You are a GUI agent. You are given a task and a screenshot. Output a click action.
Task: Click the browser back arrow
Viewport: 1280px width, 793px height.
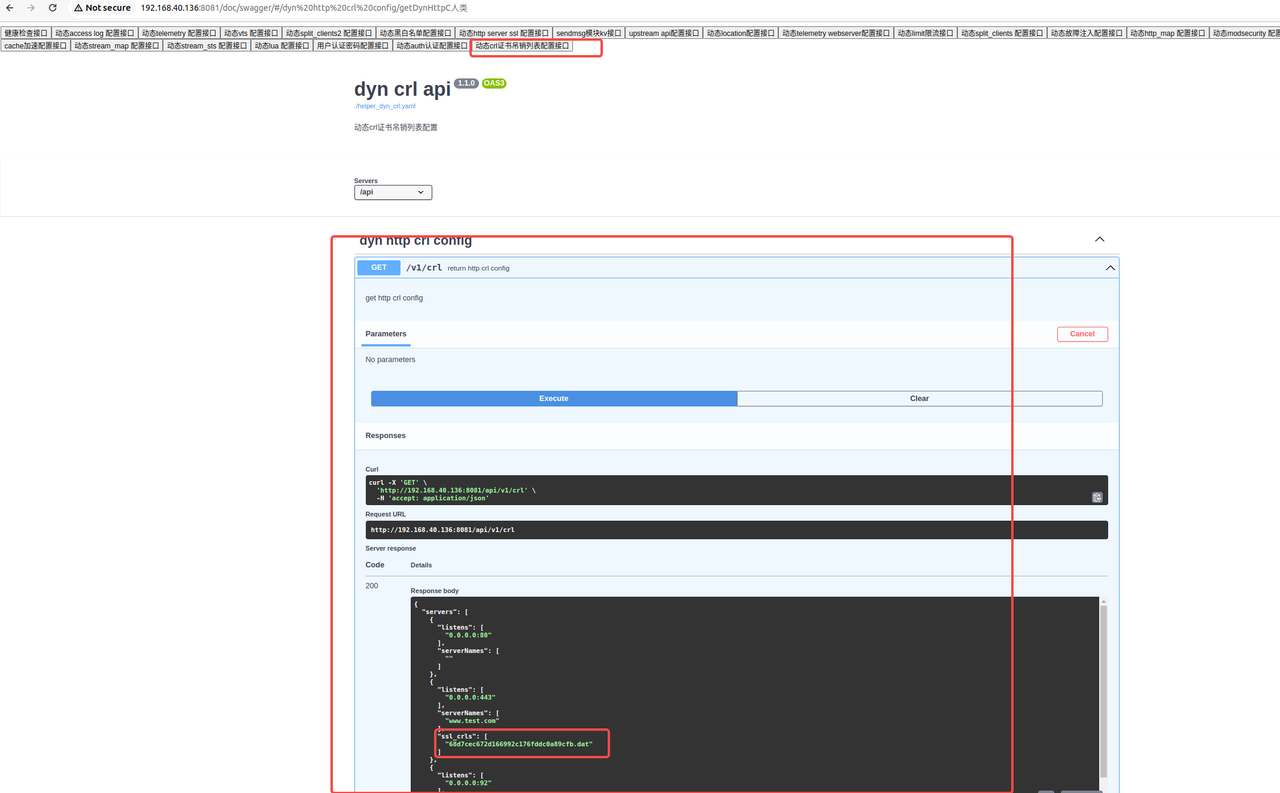click(x=10, y=8)
